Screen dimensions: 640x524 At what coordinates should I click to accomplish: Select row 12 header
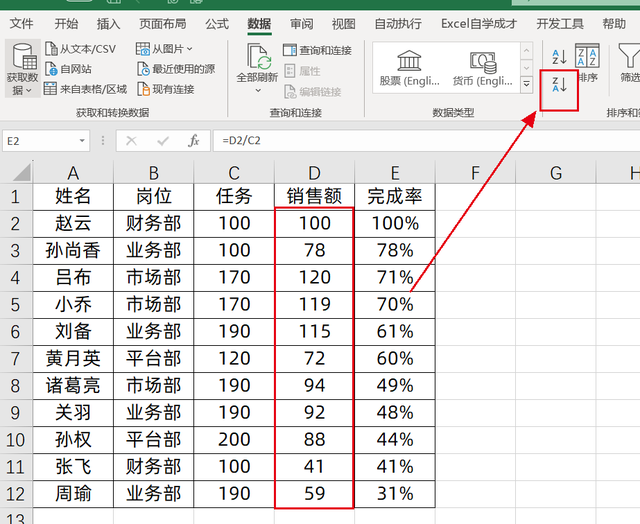[16, 494]
